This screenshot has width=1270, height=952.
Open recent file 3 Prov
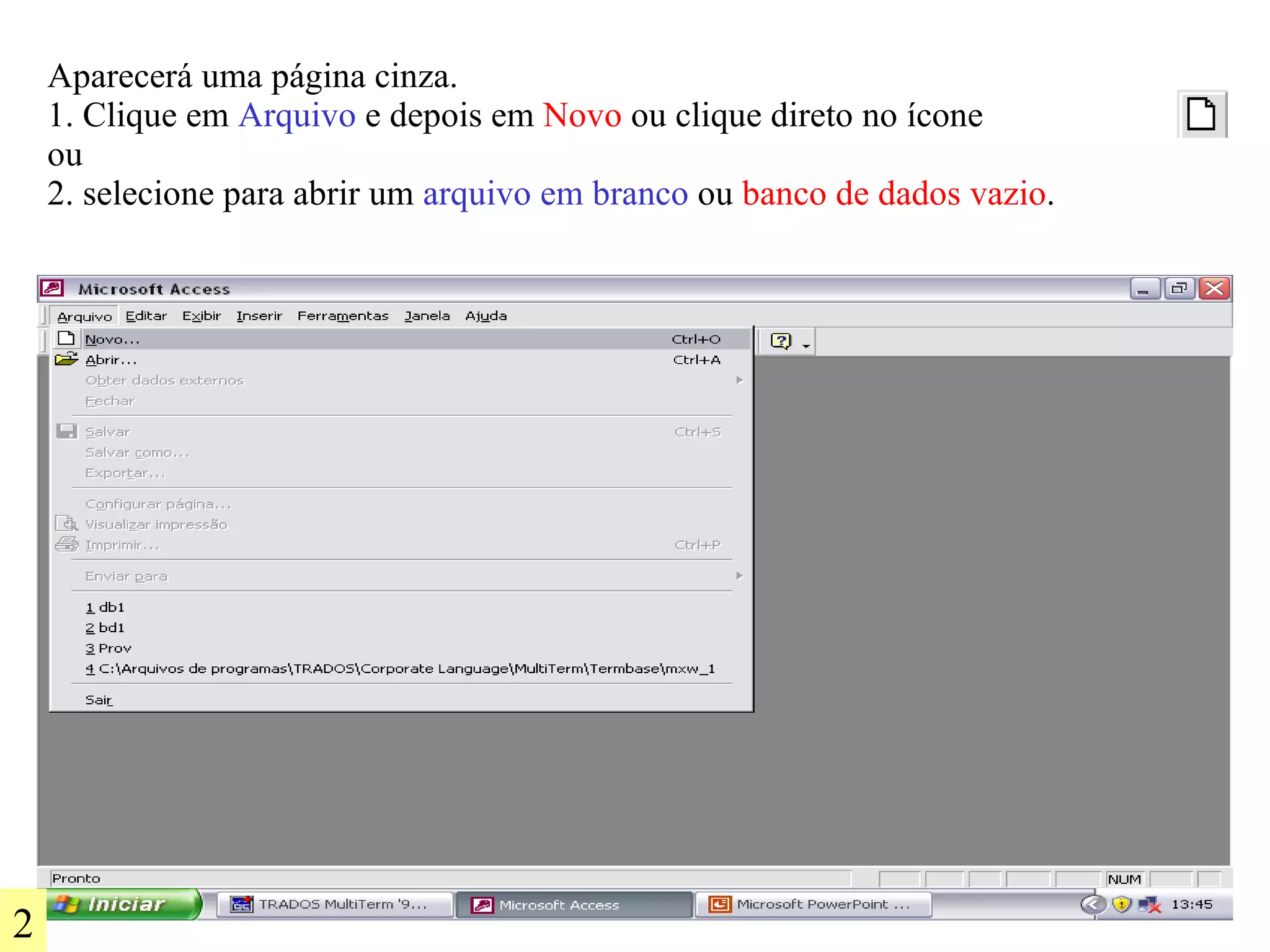109,648
